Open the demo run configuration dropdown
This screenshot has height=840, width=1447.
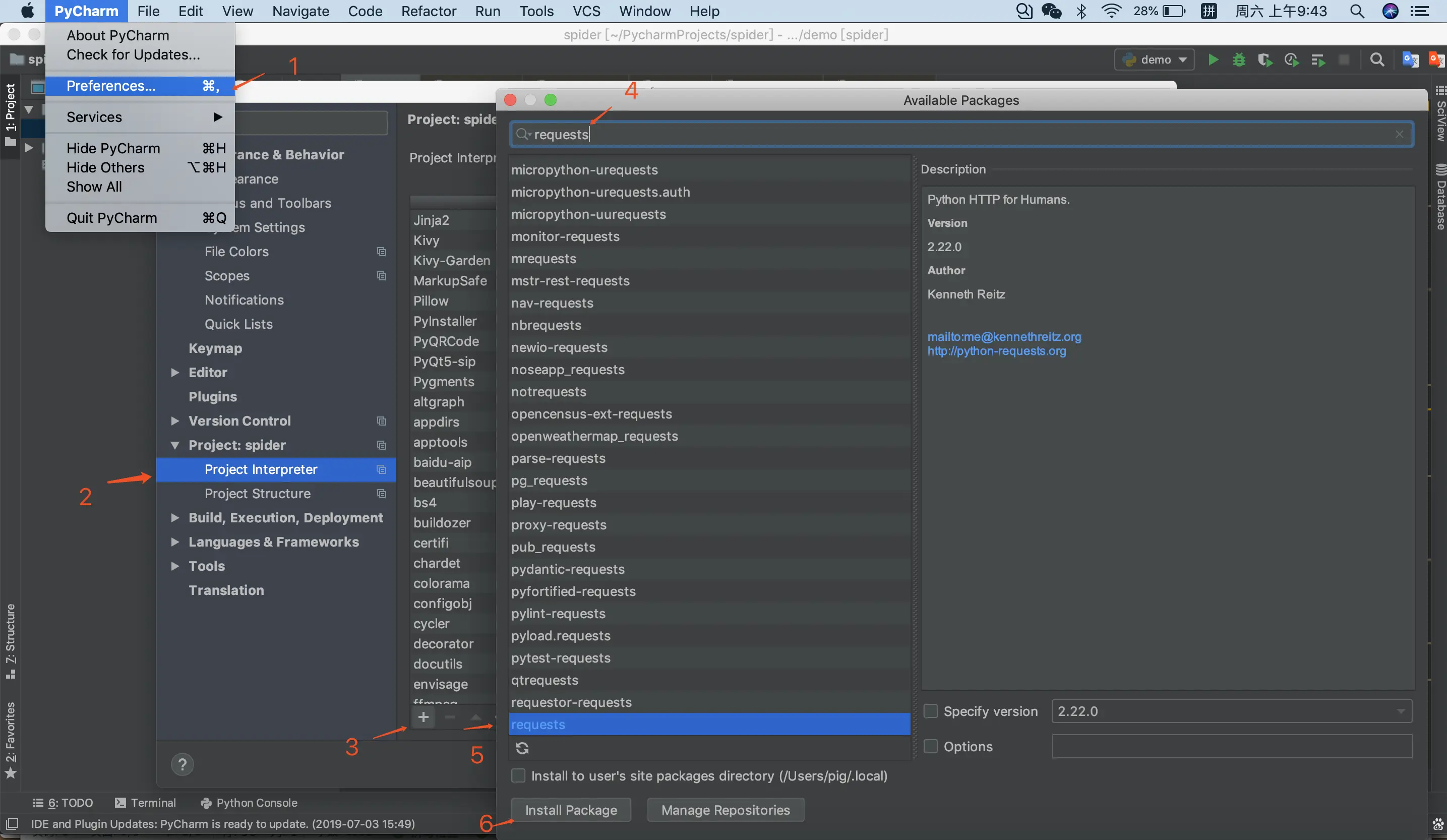1154,59
